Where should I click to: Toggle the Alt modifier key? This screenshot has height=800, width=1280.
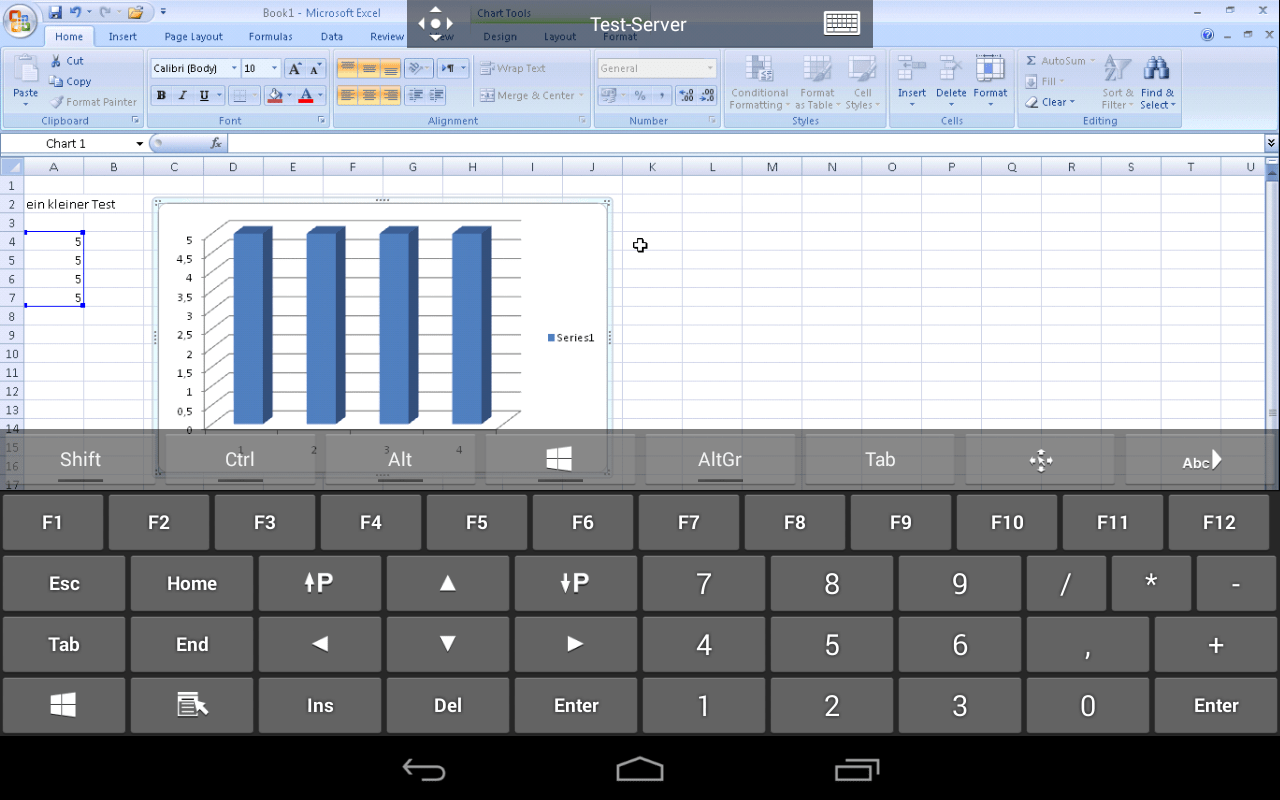click(x=400, y=460)
